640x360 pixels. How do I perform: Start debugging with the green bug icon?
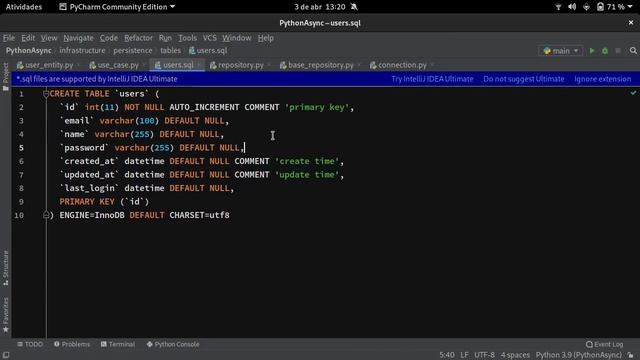(605, 51)
